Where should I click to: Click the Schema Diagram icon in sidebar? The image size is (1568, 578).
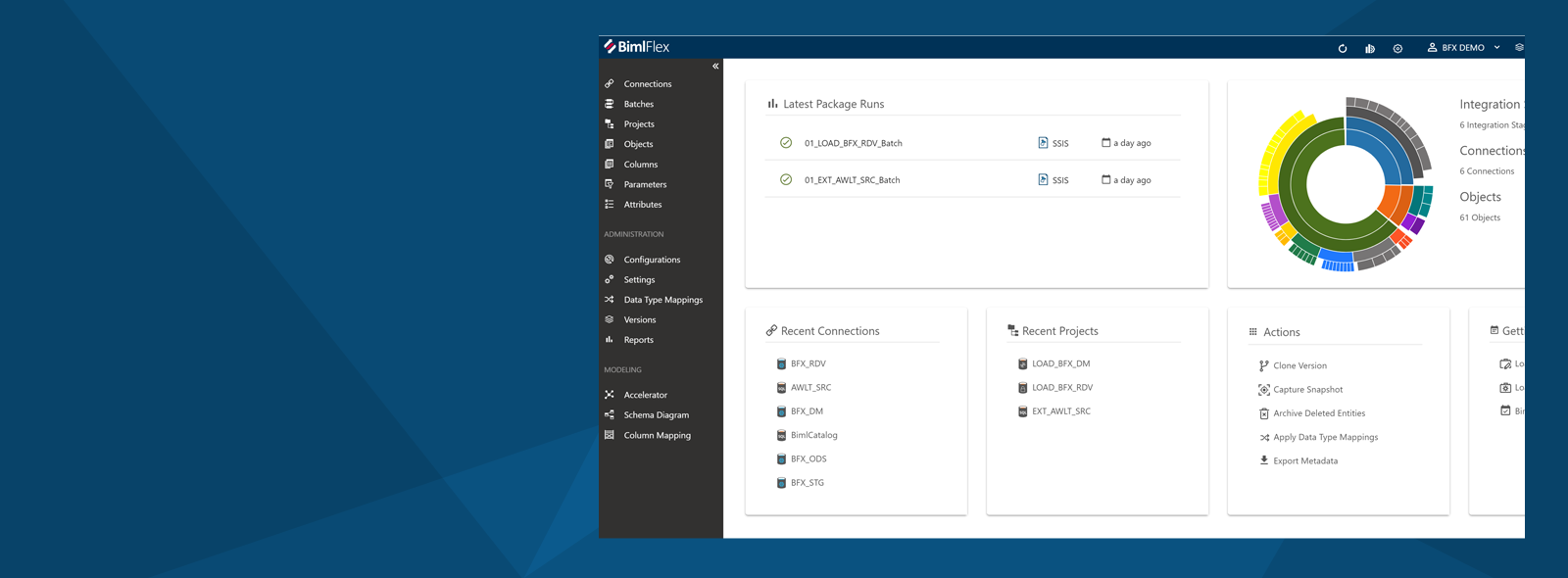(x=610, y=415)
